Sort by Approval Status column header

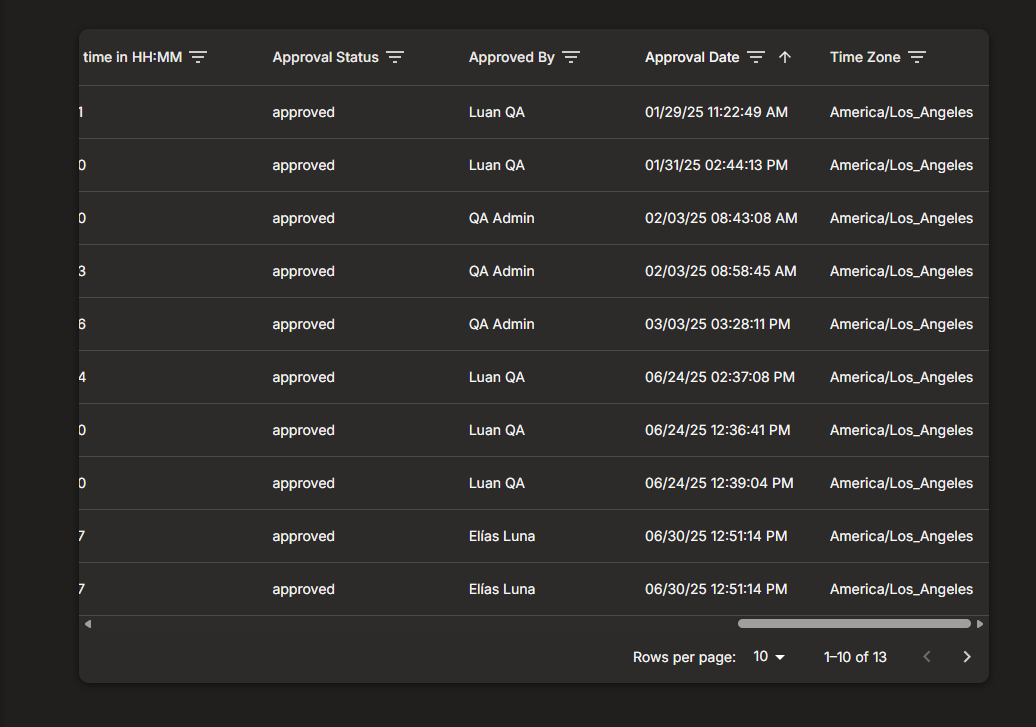(326, 57)
